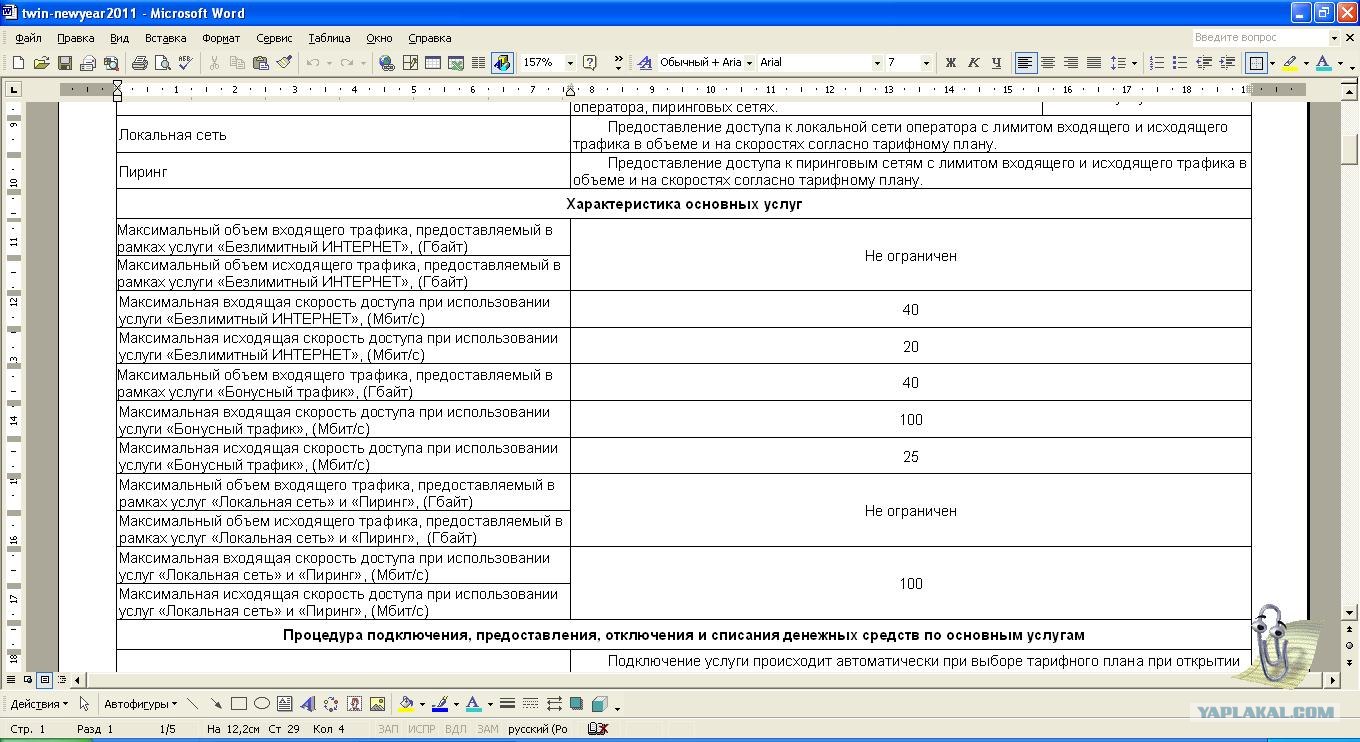Open Автофигуры shapes dropdown
Viewport: 1360px width, 742px height.
pyautogui.click(x=140, y=704)
